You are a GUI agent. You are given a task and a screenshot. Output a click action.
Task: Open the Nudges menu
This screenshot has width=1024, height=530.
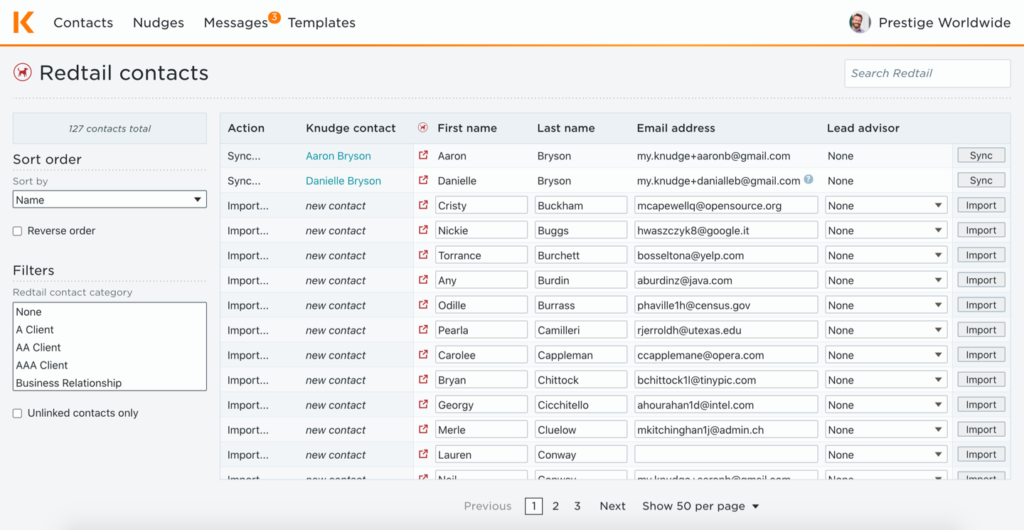(x=159, y=23)
